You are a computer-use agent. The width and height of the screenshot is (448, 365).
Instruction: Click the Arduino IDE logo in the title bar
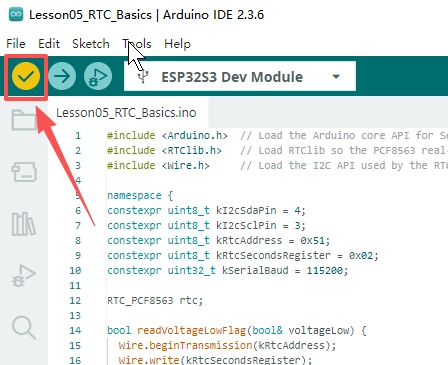tap(16, 15)
